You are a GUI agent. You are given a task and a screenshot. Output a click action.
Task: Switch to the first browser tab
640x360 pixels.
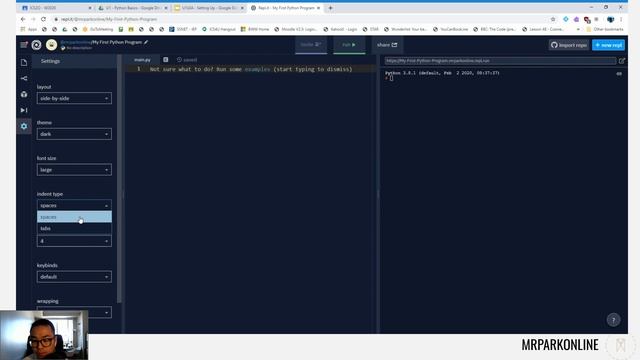click(56, 8)
